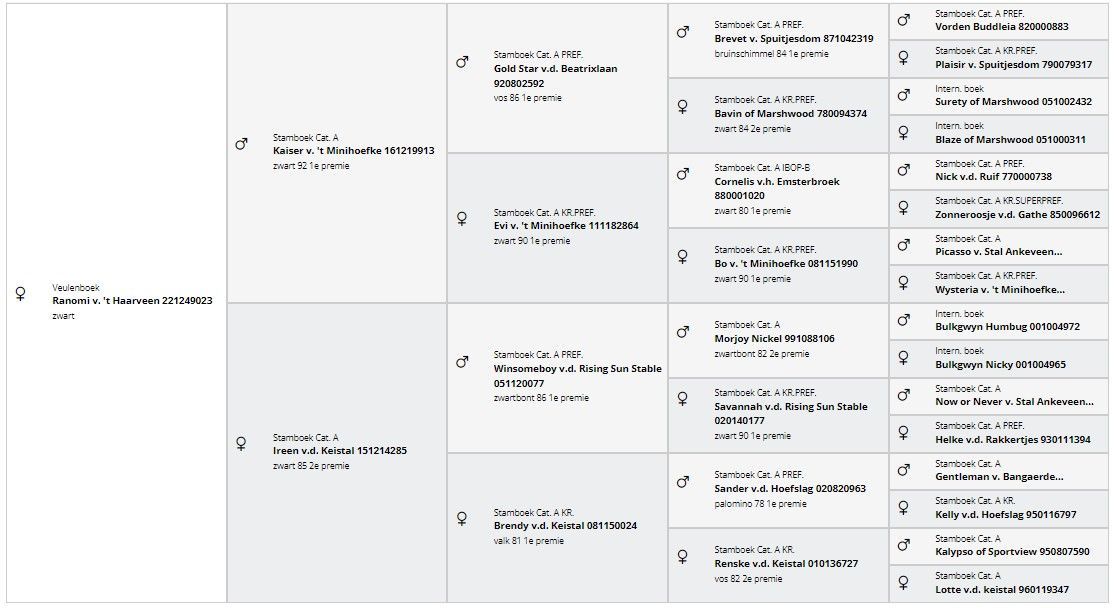Open Brevet v. Spuitjesdom 871042319 pedigree

(794, 38)
